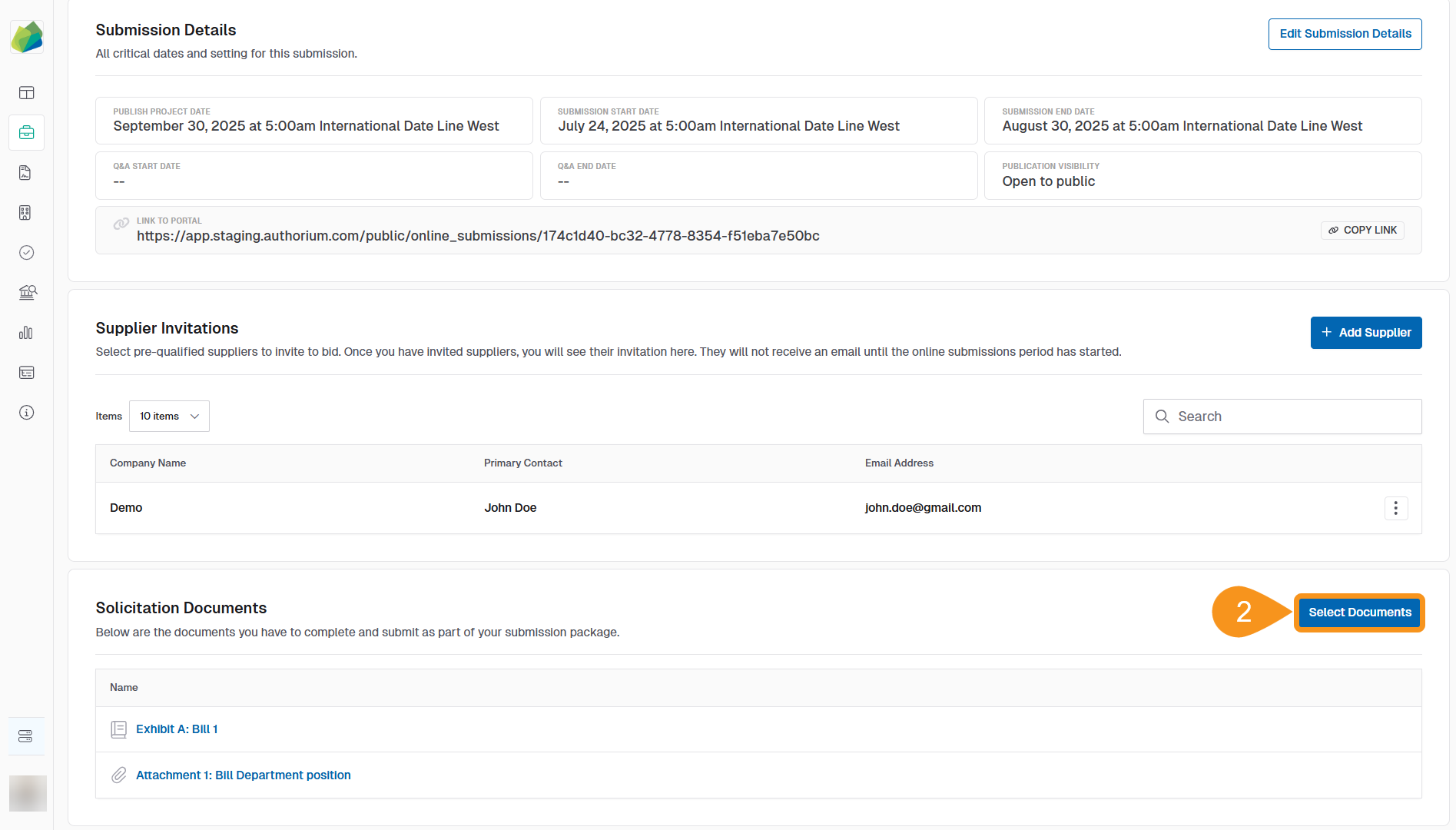Screen dimensions: 1456x830
Task: Open Attachment 1: Bill Department position
Action: 243,775
